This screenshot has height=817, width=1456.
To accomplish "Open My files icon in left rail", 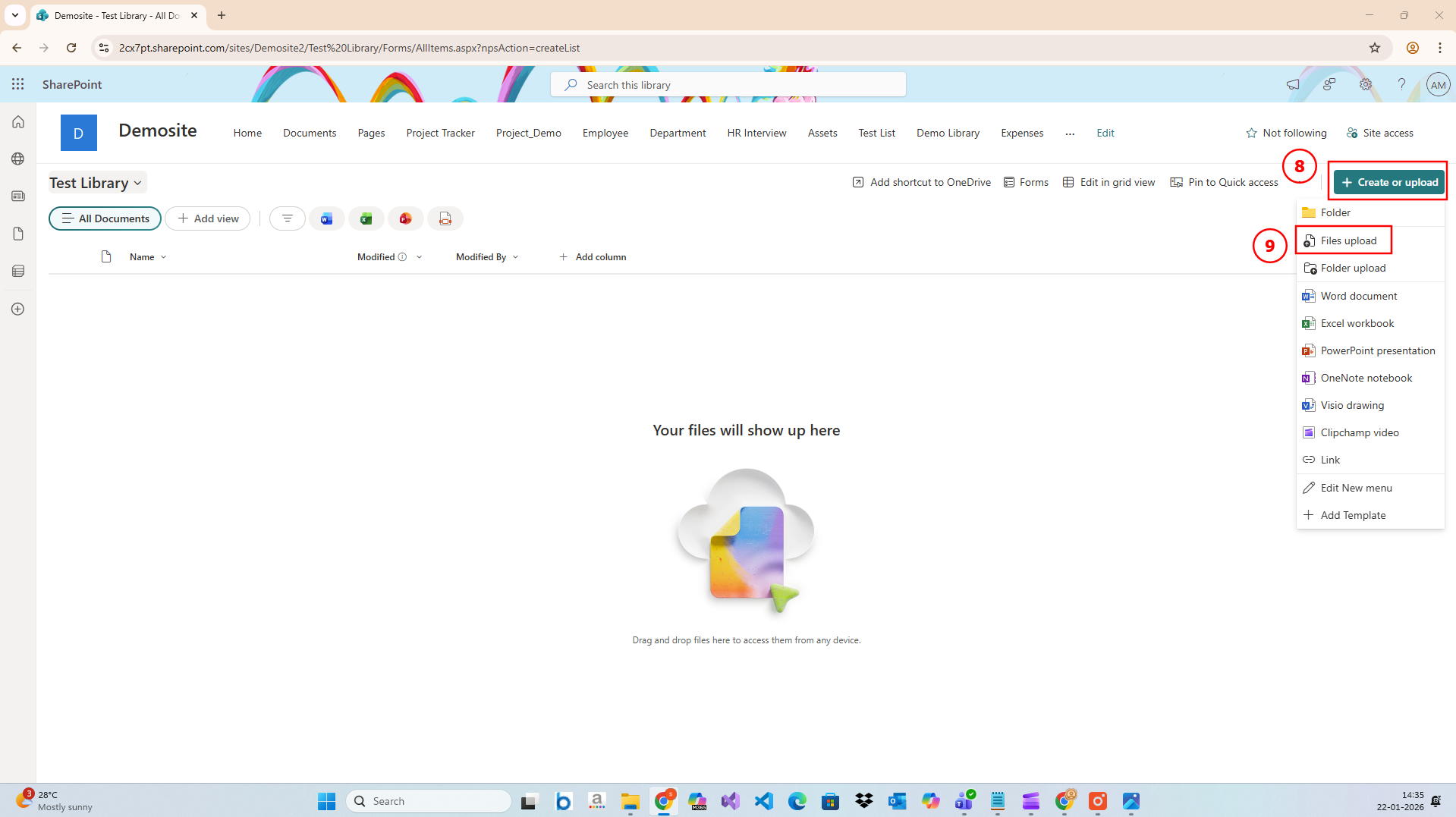I will [18, 234].
